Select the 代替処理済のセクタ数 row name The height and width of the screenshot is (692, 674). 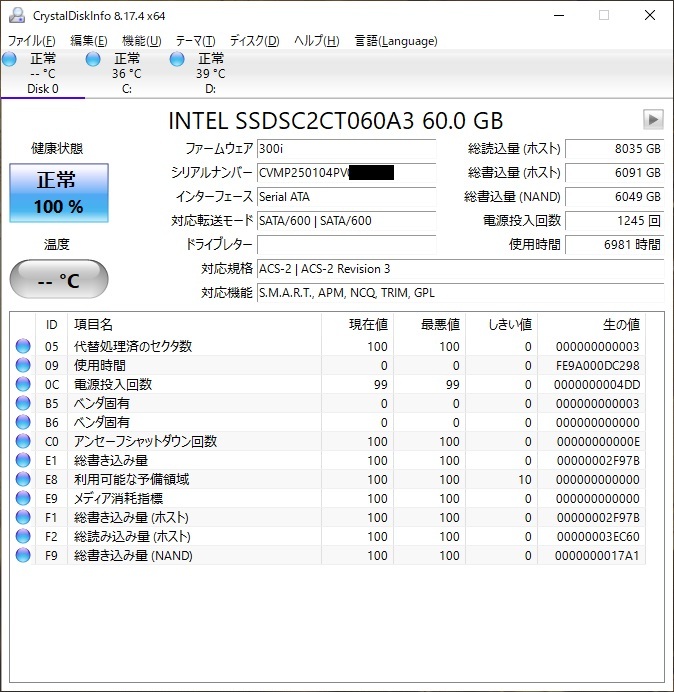click(133, 346)
